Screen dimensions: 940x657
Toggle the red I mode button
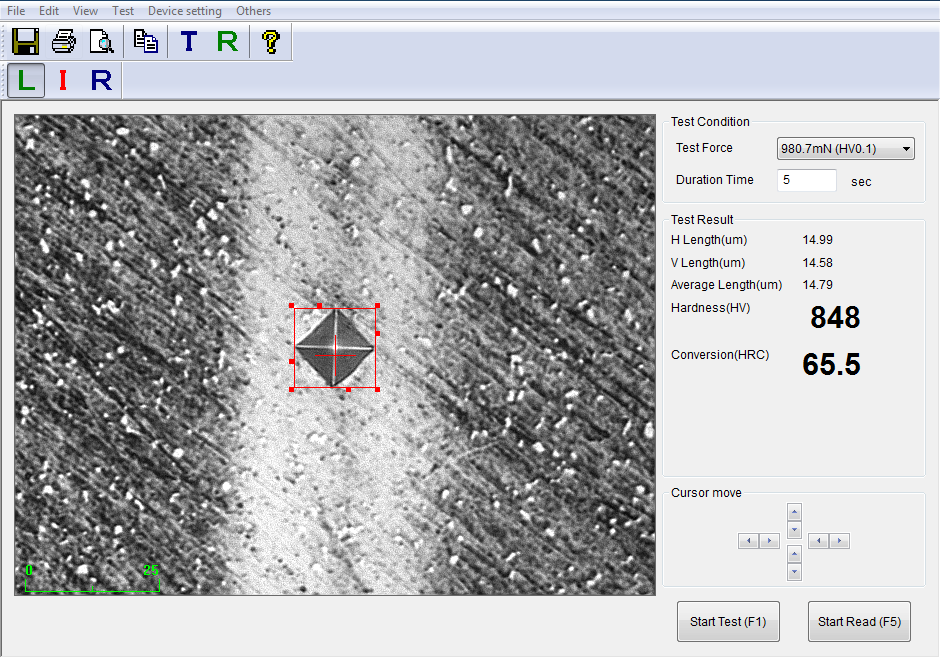pos(63,80)
